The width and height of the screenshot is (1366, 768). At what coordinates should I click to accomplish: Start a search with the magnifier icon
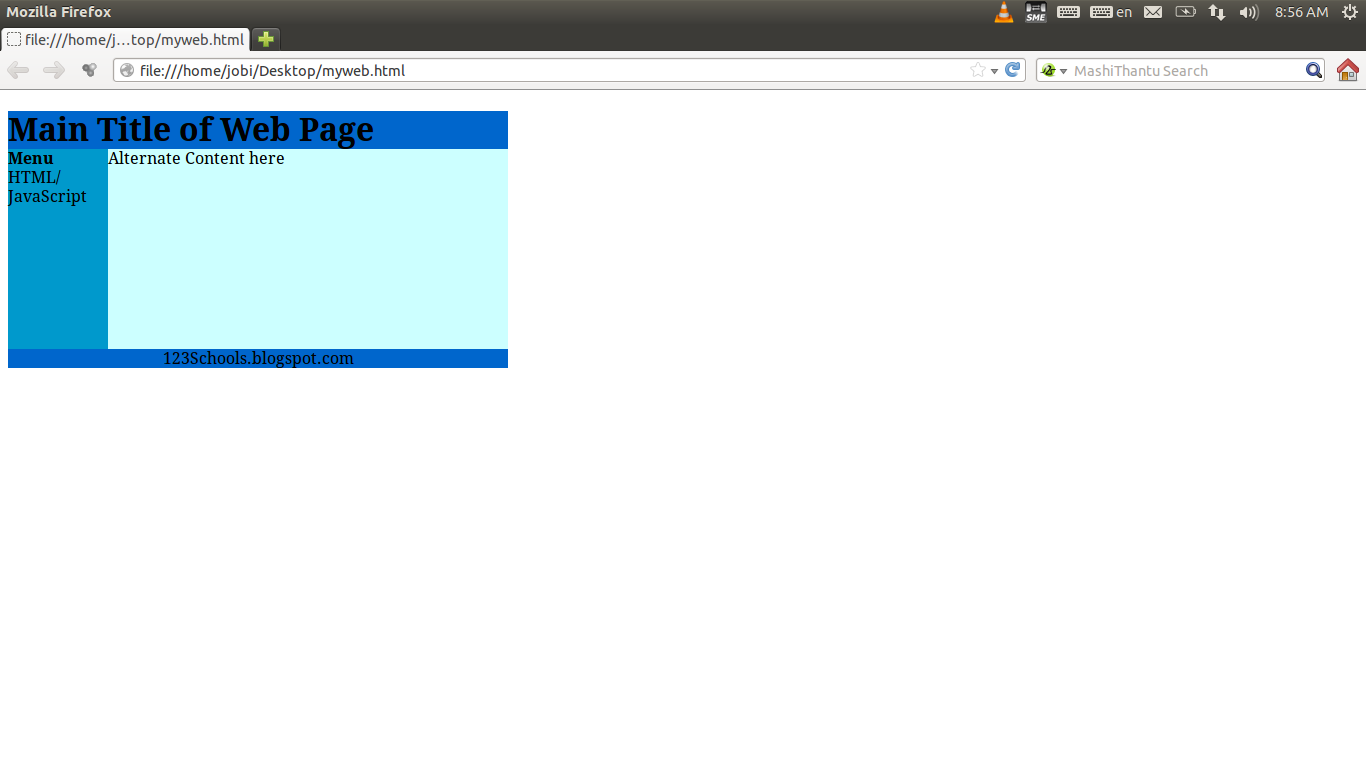(x=1313, y=70)
